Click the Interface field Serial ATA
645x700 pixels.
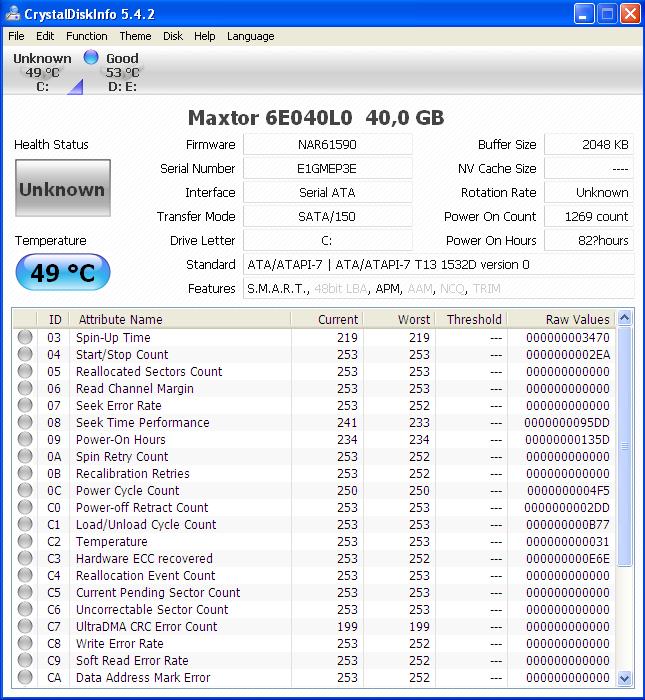328,192
